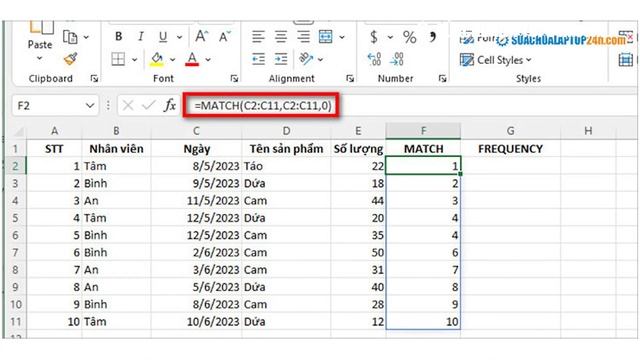
Task: Open the Copy dropdown arrow
Action: [86, 37]
